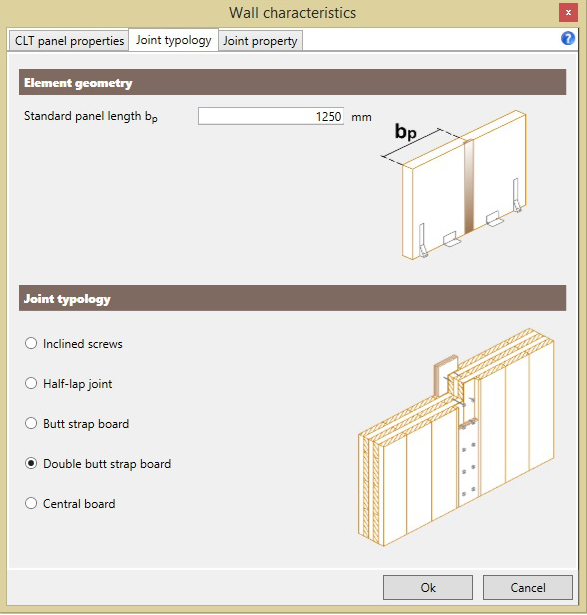
Task: Open the blue help question mark icon
Action: click(x=568, y=38)
